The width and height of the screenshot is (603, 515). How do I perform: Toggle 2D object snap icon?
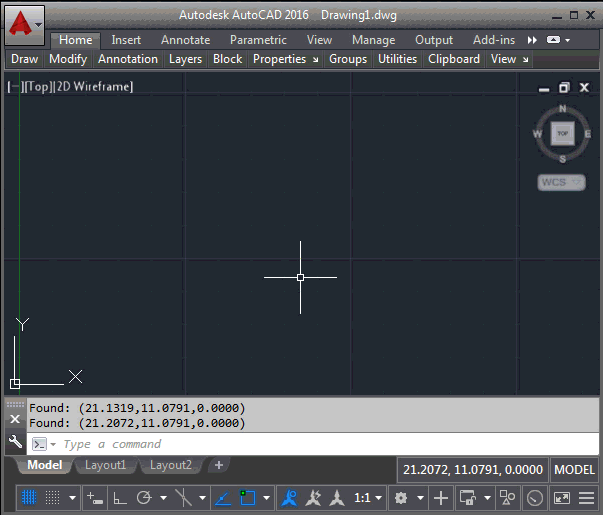(248, 498)
